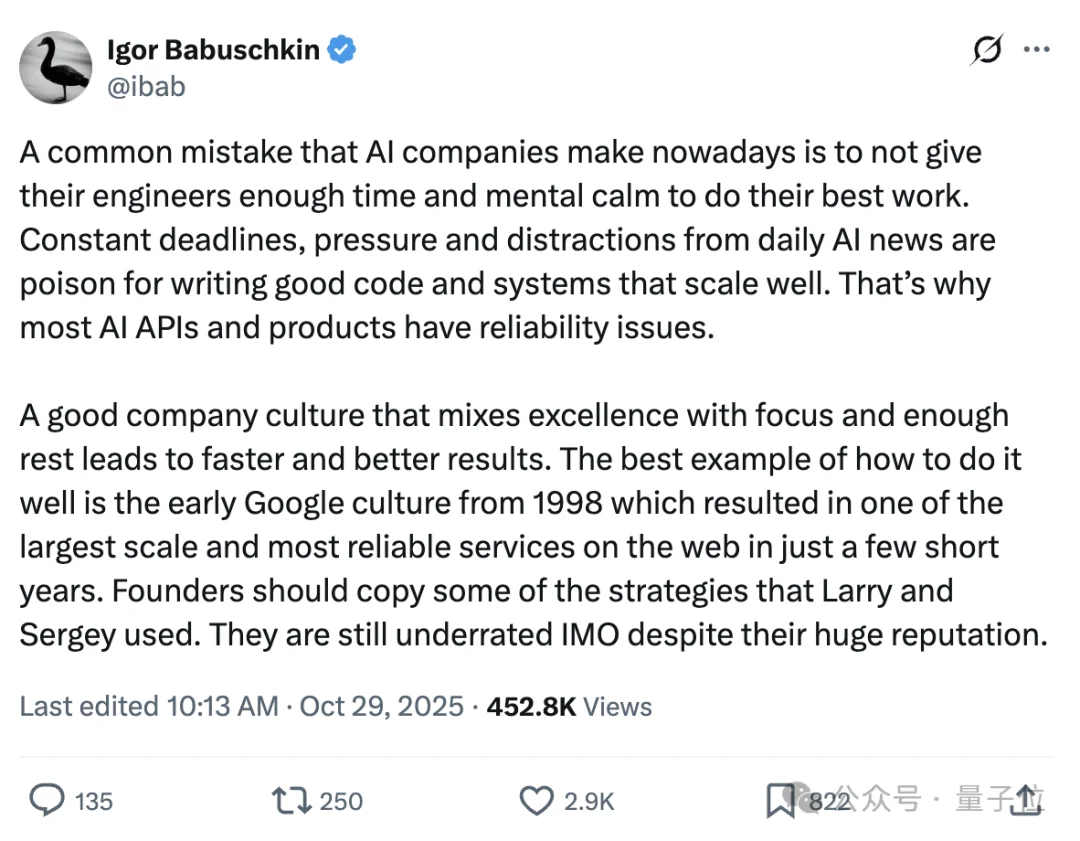
Task: Share the post via the upload arrow icon
Action: 1027,799
